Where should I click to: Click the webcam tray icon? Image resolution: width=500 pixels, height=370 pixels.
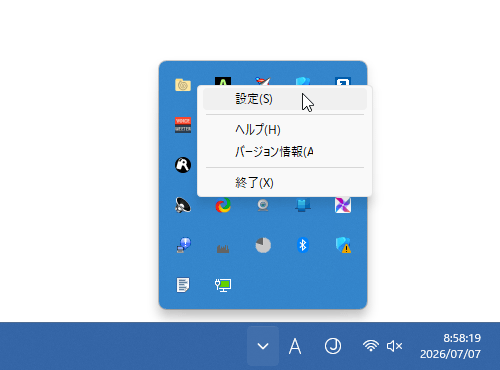click(263, 205)
